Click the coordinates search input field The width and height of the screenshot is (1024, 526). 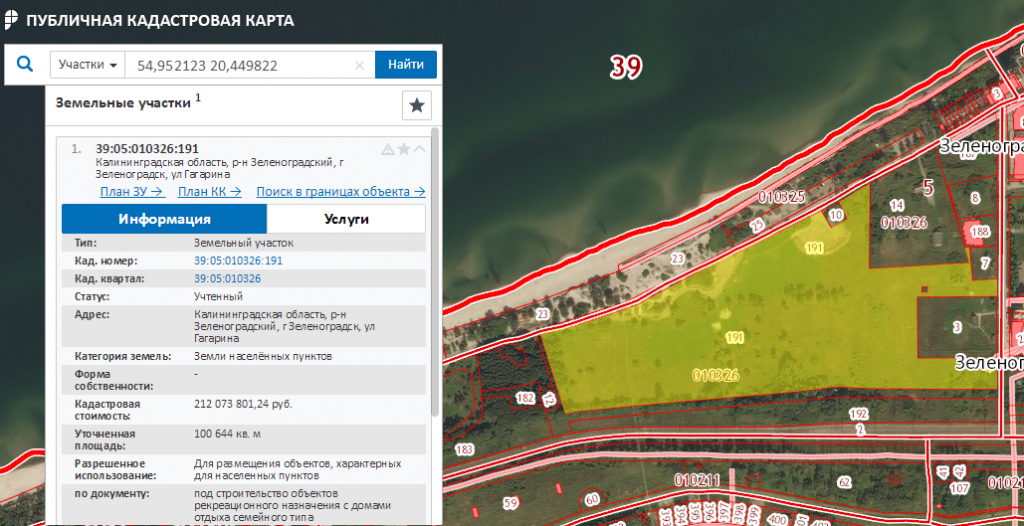(x=240, y=65)
